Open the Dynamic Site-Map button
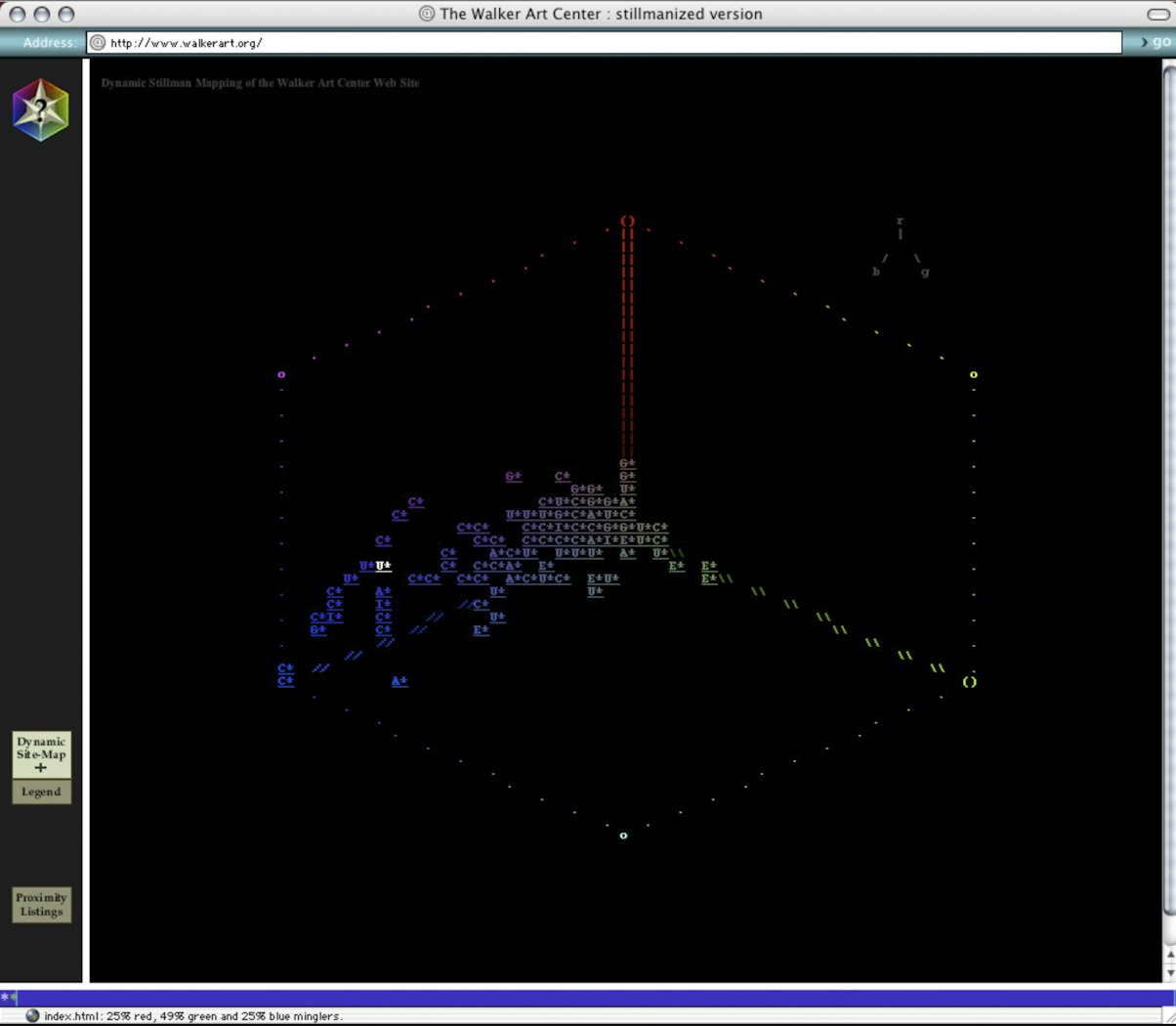The height and width of the screenshot is (1026, 1176). coord(41,754)
